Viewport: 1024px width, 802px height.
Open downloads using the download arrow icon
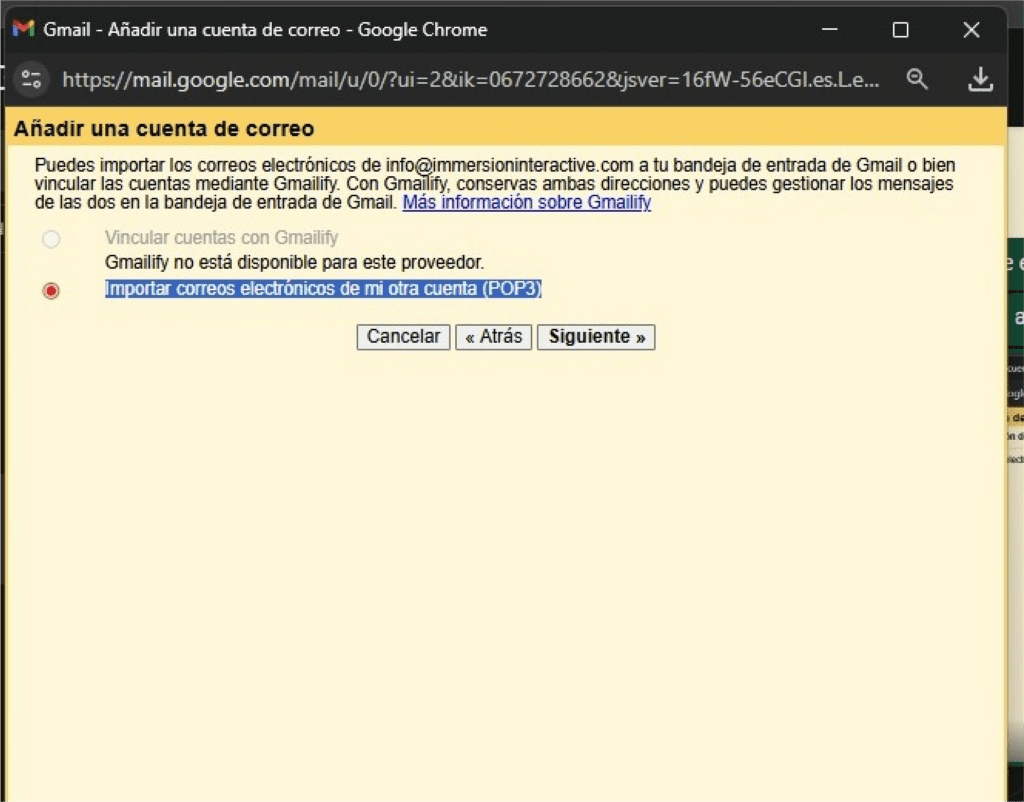[x=981, y=79]
